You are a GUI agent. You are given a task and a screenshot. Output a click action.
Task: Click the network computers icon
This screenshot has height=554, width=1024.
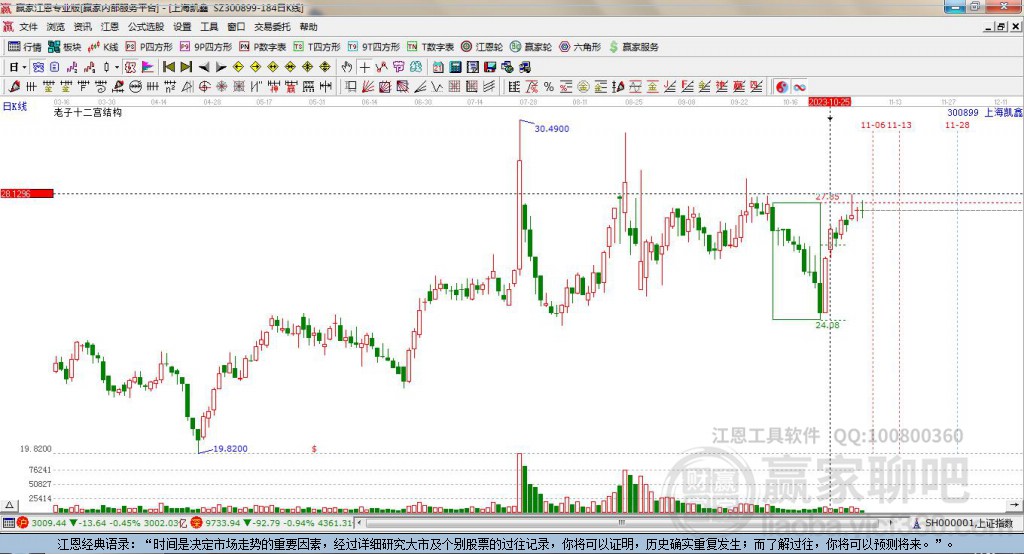click(526, 67)
